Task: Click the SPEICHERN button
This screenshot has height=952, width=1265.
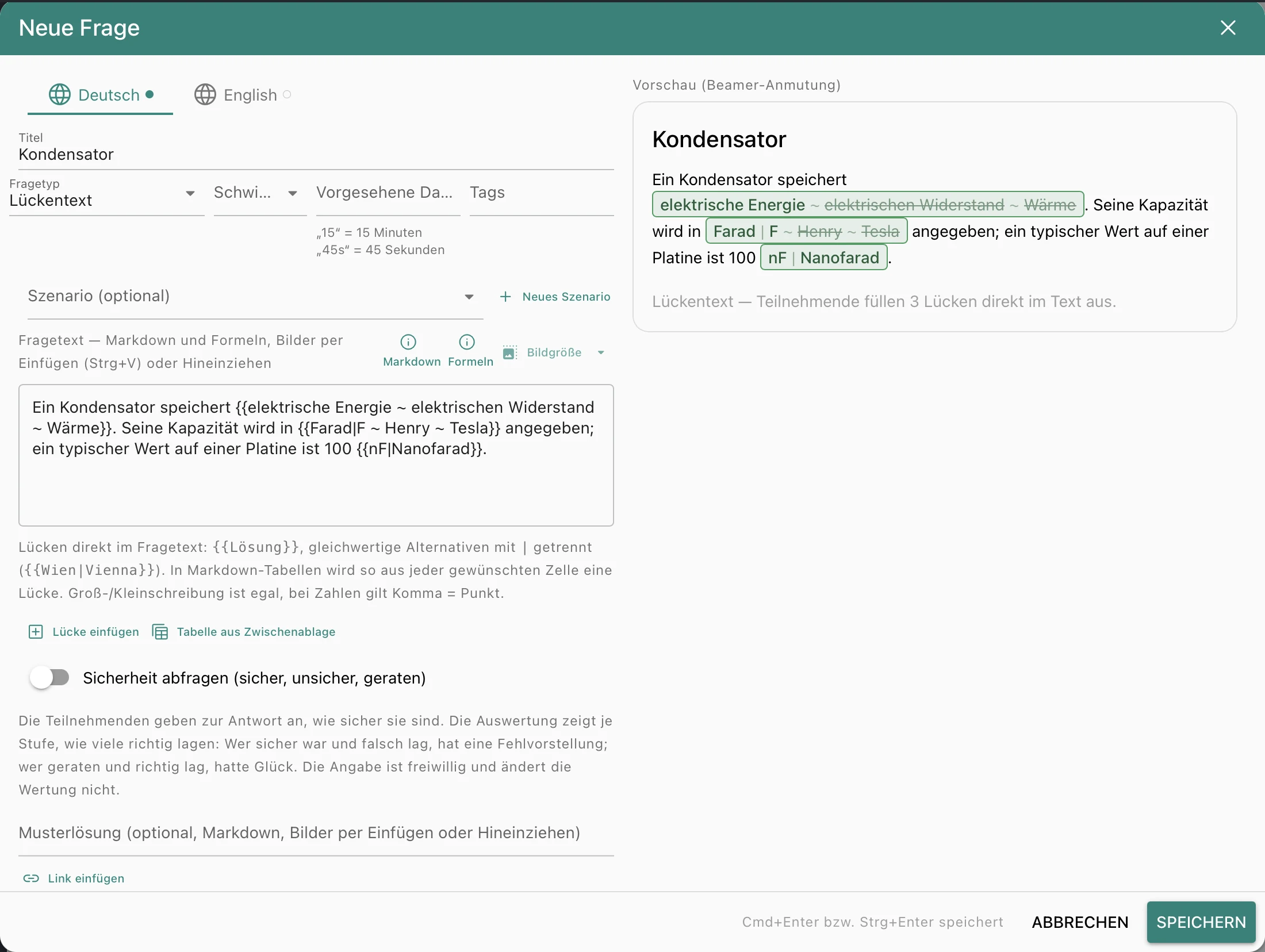Action: click(1201, 922)
